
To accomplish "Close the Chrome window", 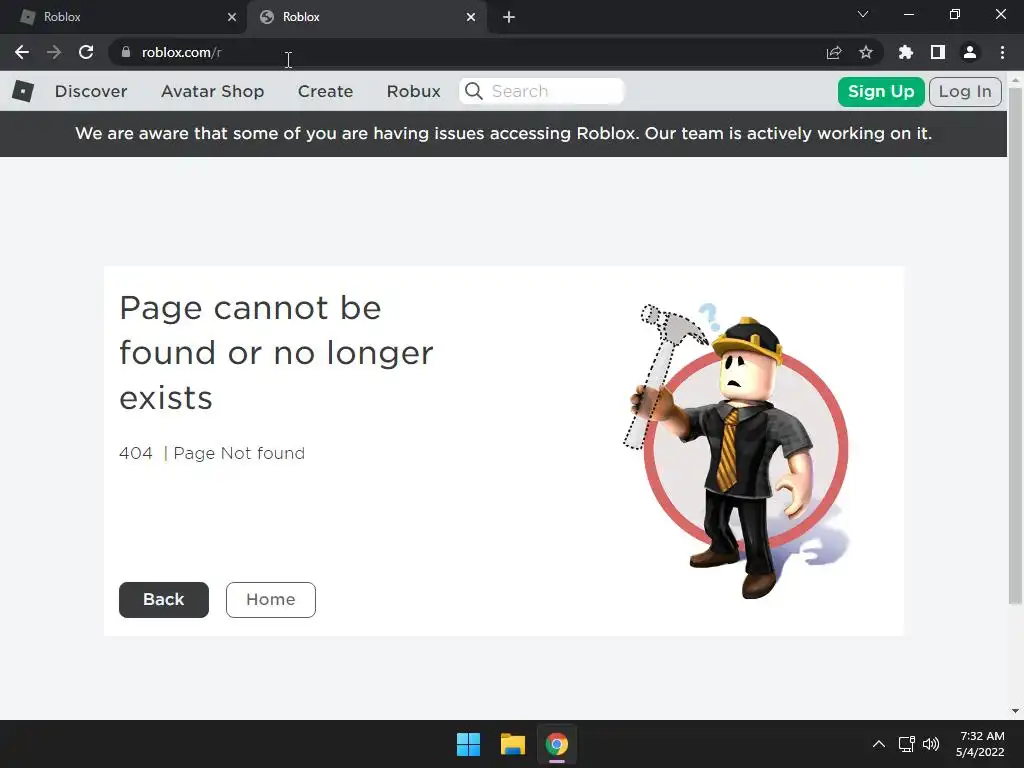I will coord(1000,14).
